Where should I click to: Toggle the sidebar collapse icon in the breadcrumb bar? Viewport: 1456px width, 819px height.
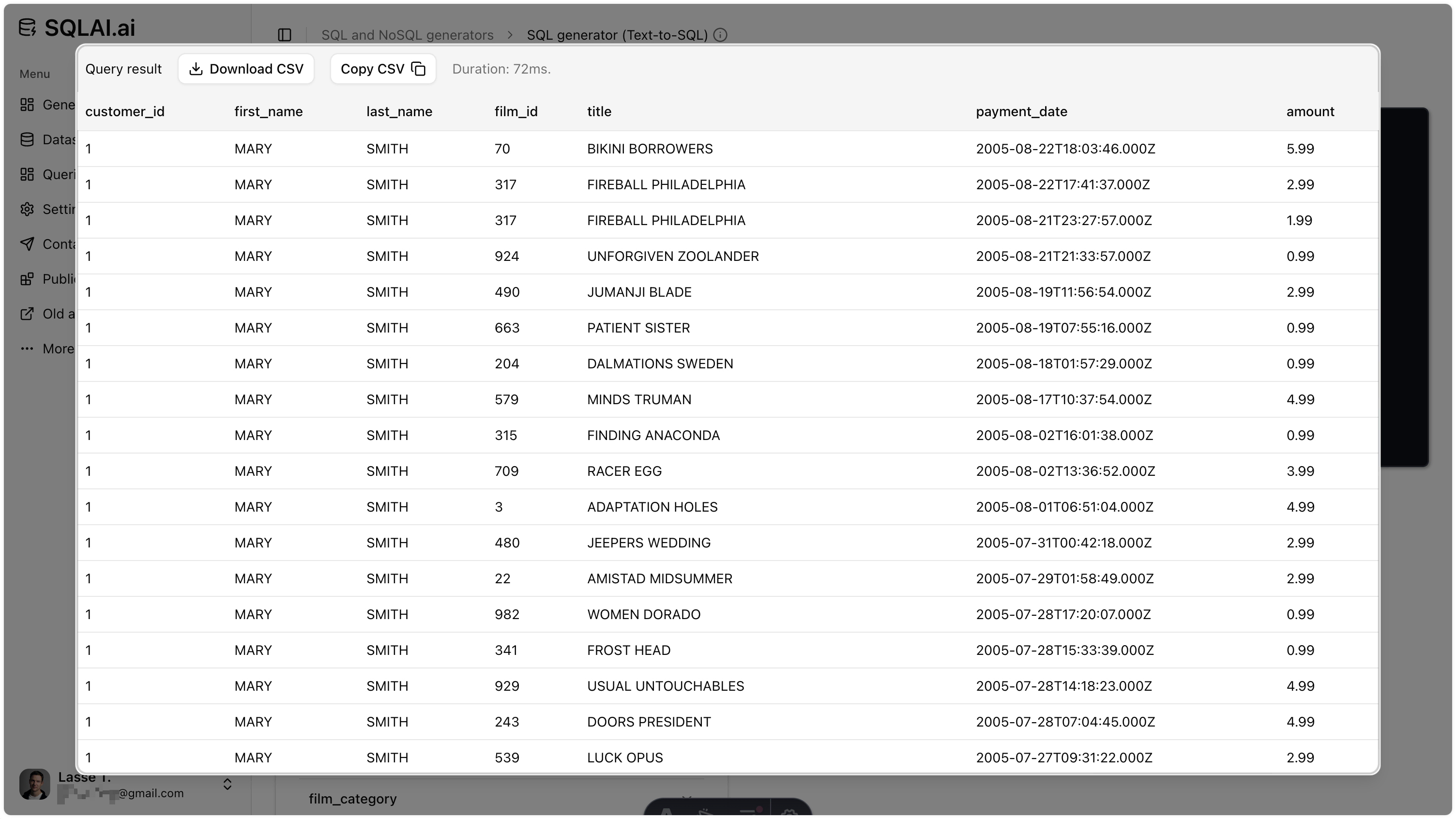[x=284, y=34]
